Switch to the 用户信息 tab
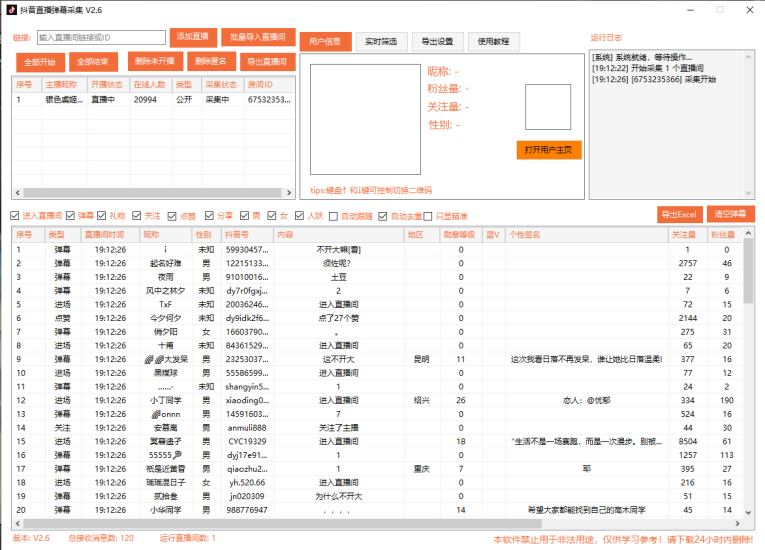Viewport: 765px width, 550px height. [325, 41]
